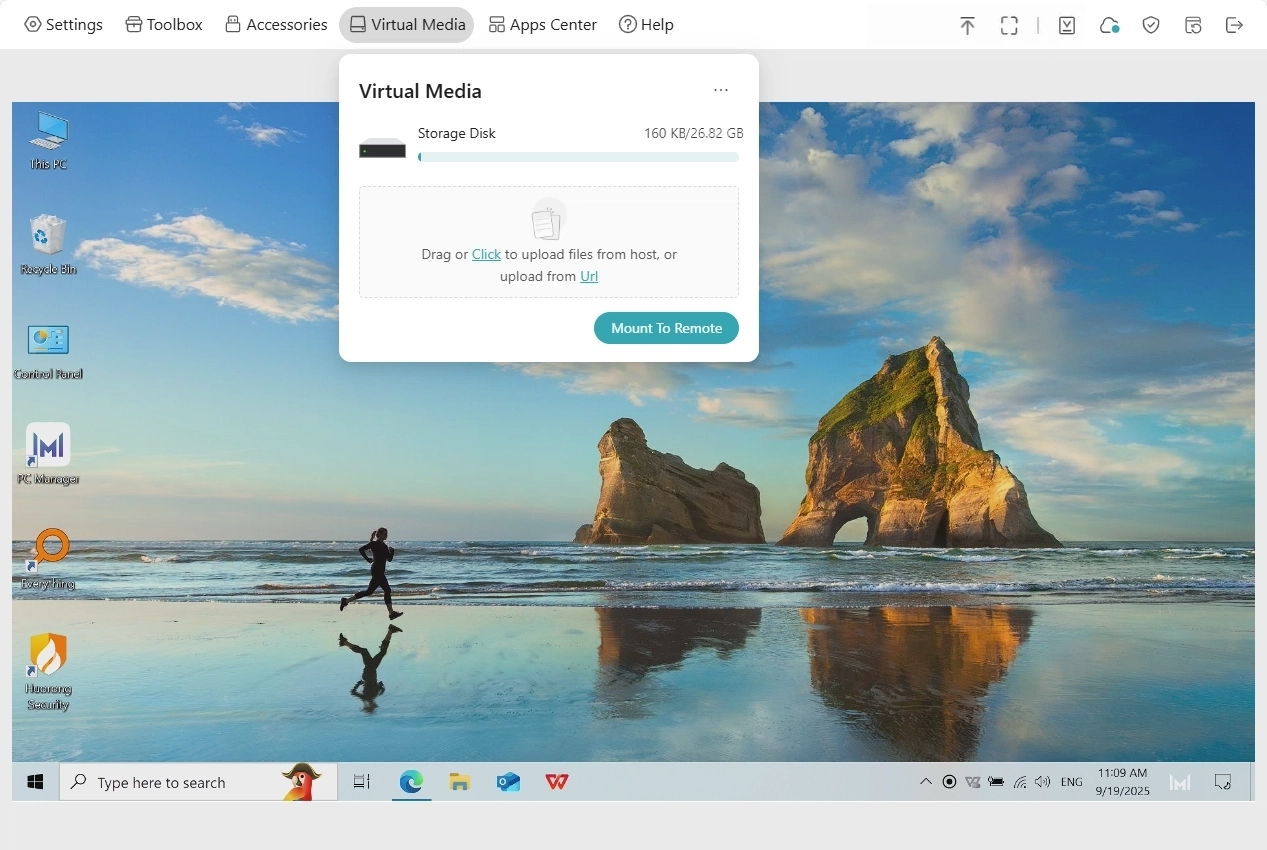This screenshot has width=1267, height=850.
Task: Click the window restore history icon
Action: pyautogui.click(x=1193, y=26)
